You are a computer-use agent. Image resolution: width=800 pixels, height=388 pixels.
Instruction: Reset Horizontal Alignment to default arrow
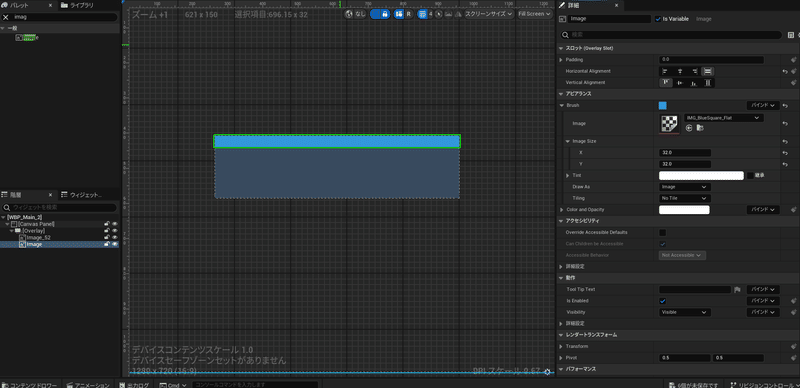785,71
